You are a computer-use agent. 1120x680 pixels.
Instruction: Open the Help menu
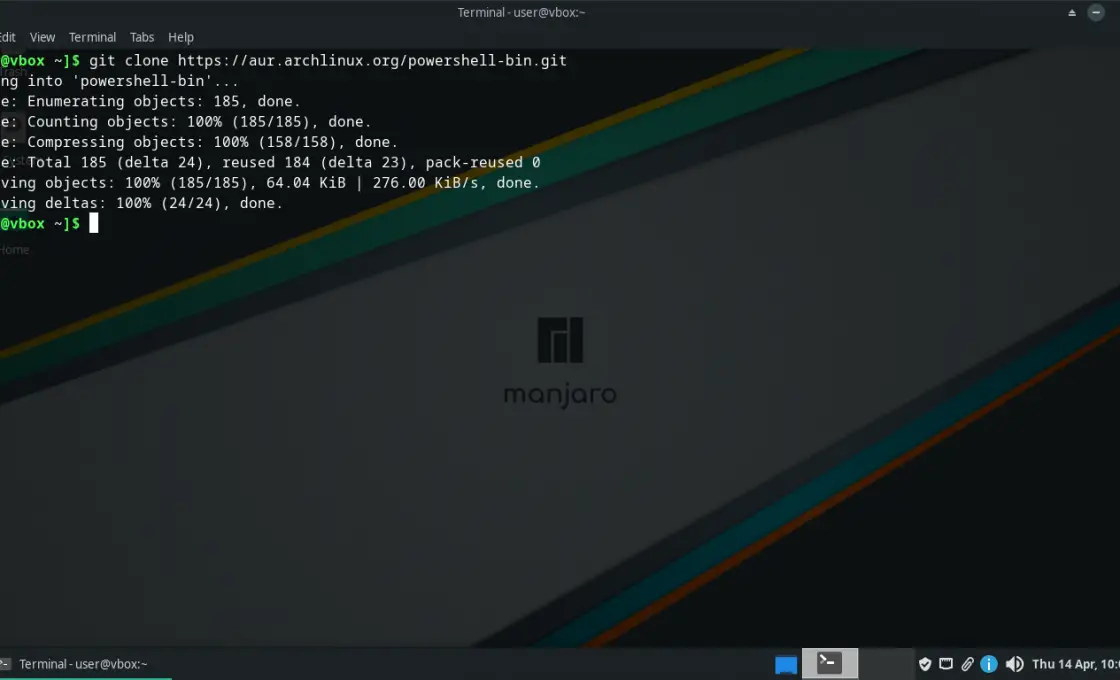(181, 37)
